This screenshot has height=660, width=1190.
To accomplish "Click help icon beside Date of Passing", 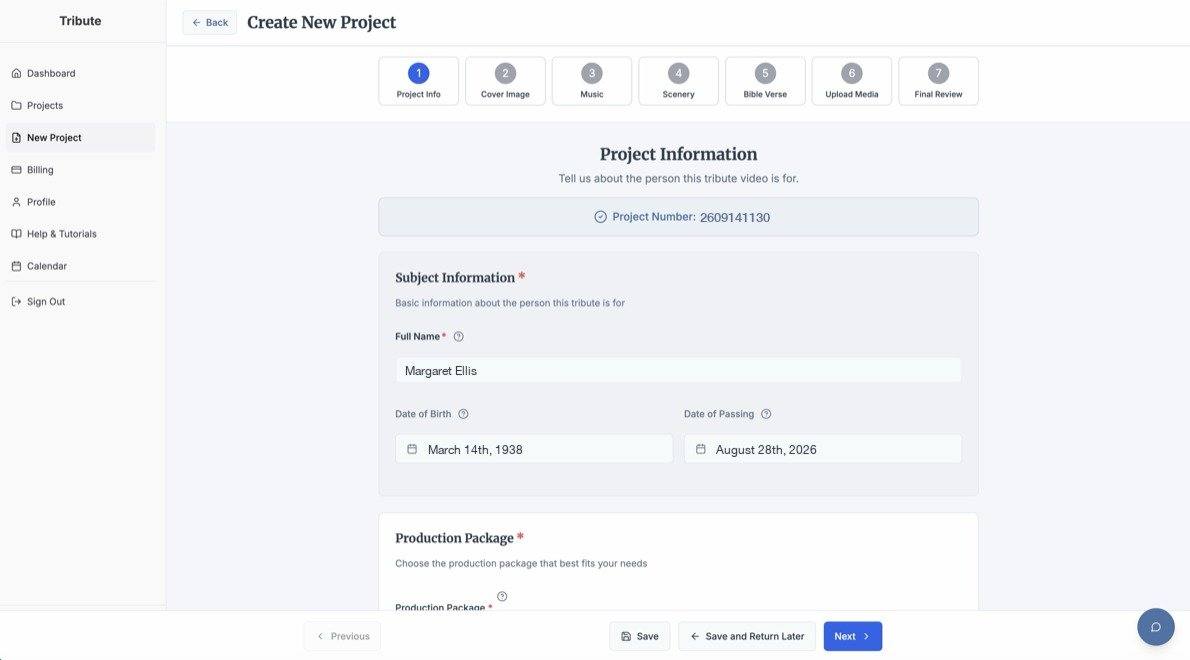I will pos(766,414).
